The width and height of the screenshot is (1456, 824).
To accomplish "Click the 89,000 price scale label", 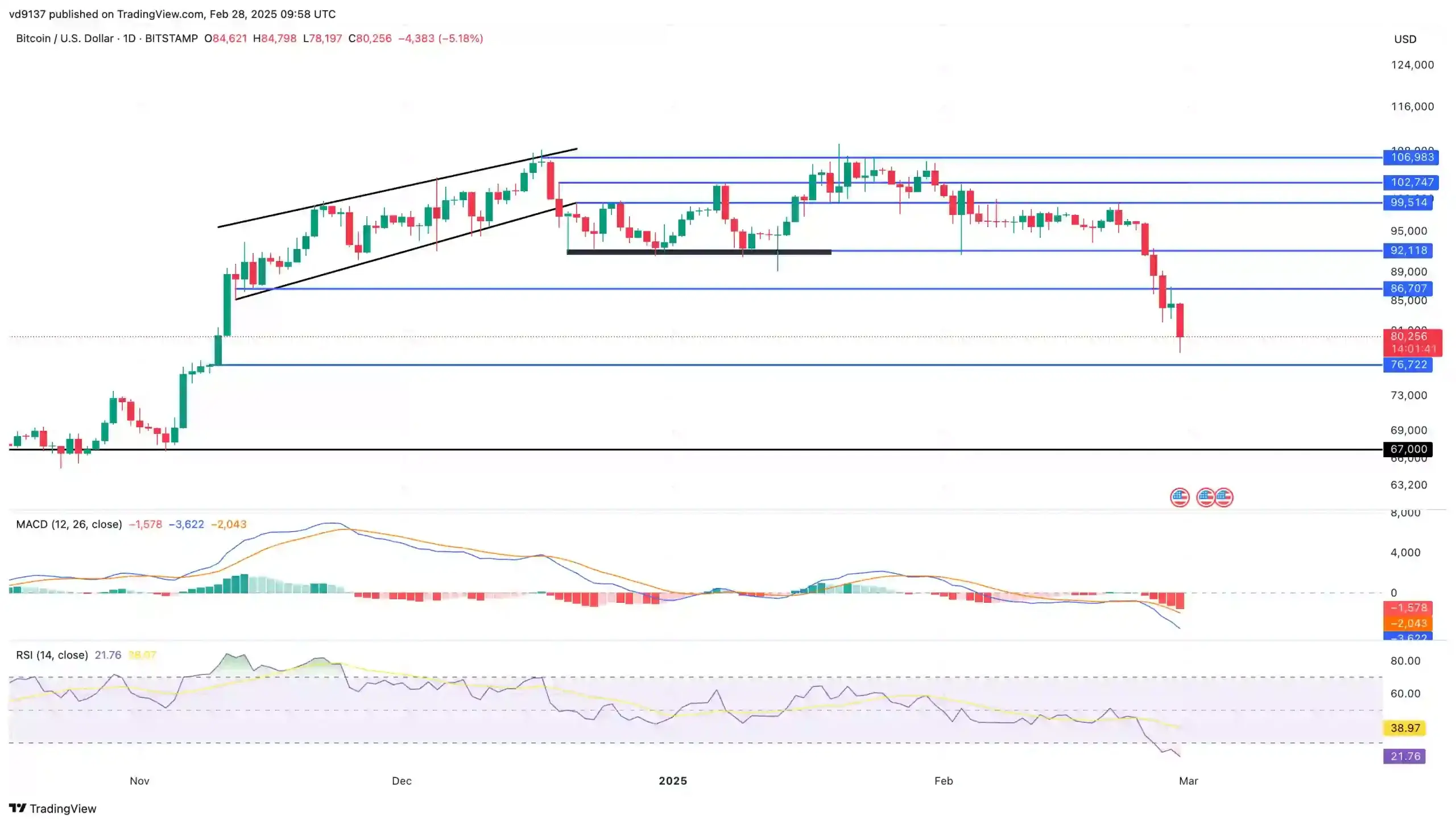I will pos(1409,272).
